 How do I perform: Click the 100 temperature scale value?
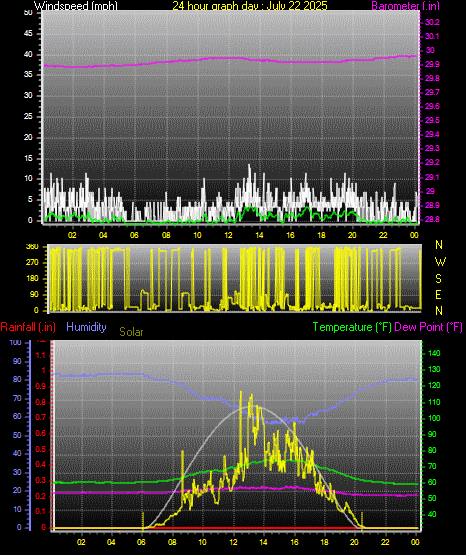point(434,418)
